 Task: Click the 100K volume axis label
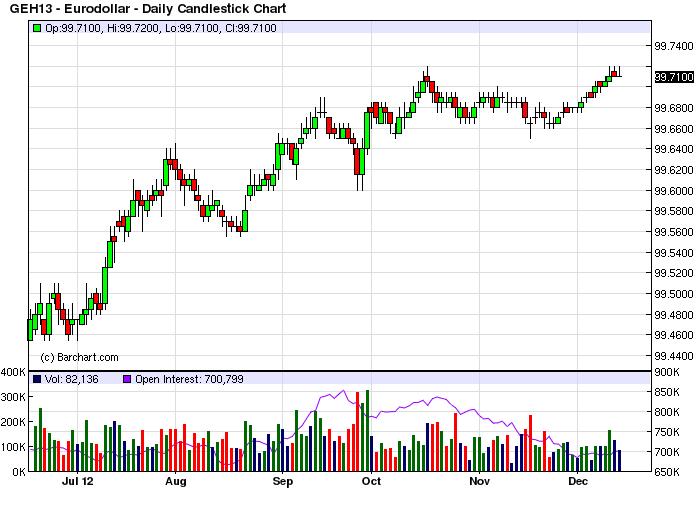click(13, 447)
